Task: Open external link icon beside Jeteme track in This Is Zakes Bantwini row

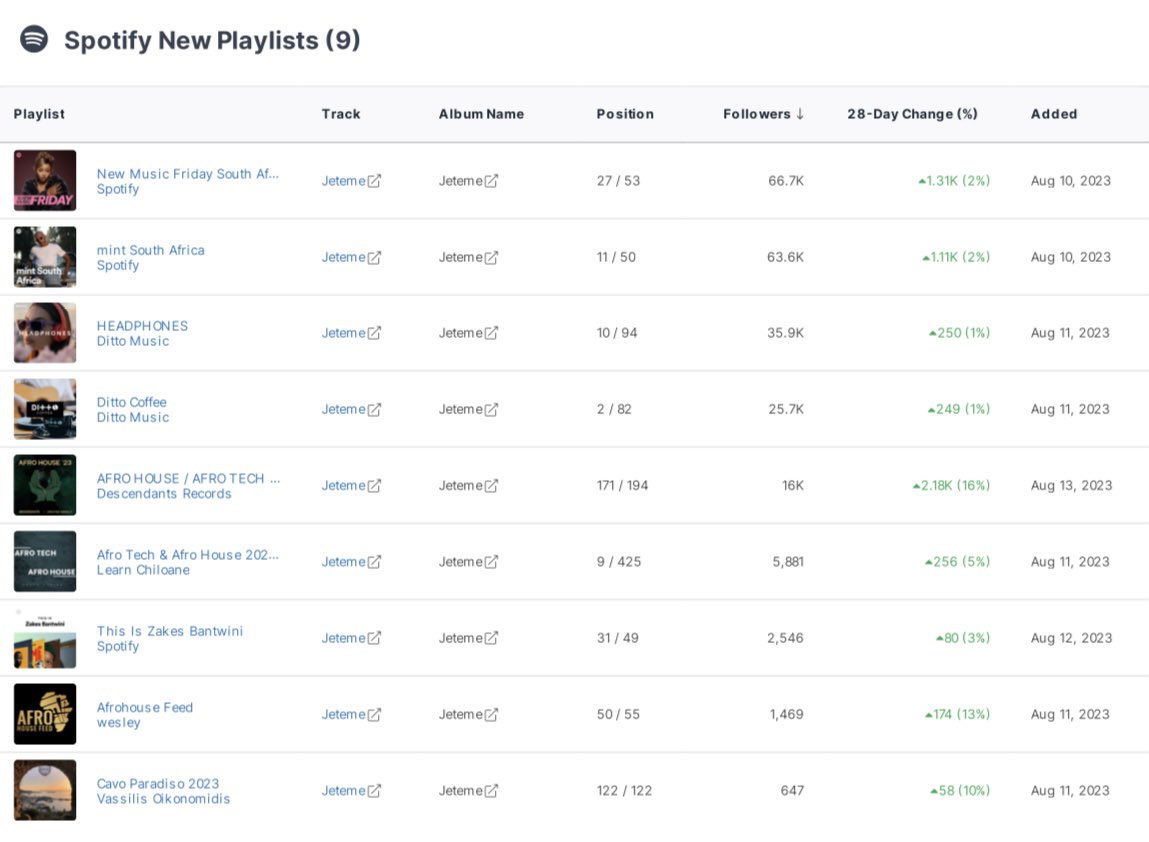Action: point(374,638)
